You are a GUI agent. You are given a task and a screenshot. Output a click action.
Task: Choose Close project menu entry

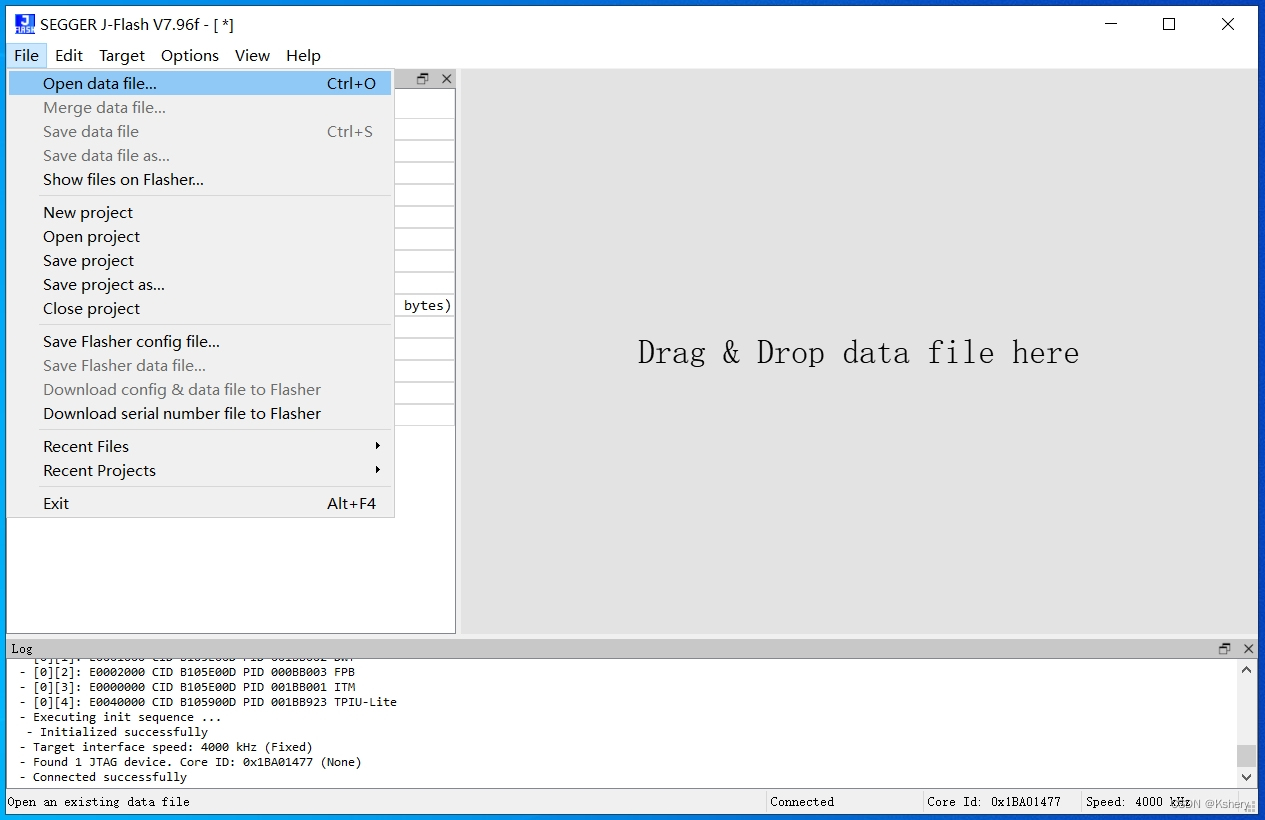(x=200, y=309)
